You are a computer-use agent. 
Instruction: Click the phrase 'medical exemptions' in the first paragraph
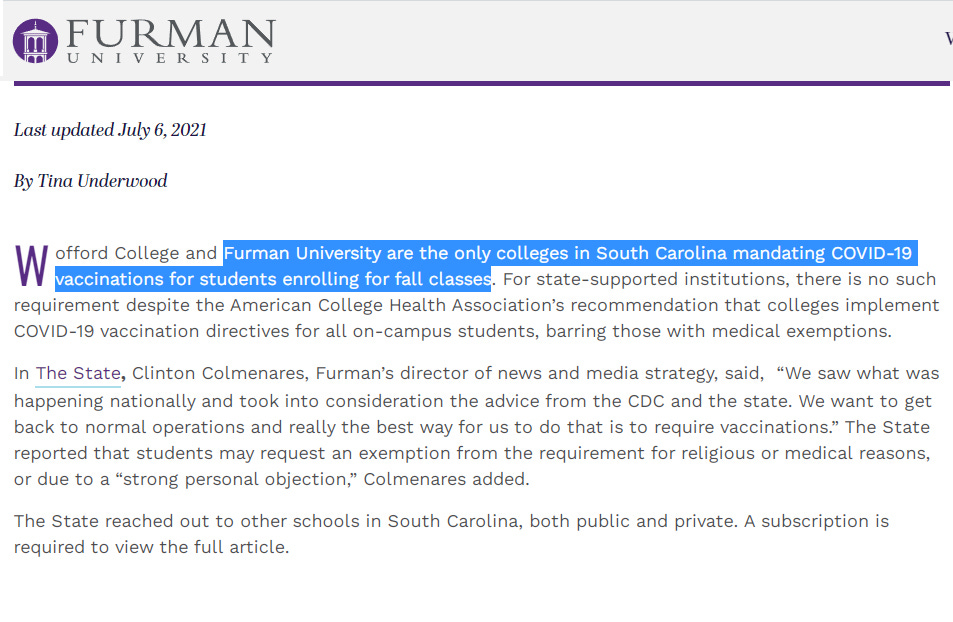pos(800,331)
